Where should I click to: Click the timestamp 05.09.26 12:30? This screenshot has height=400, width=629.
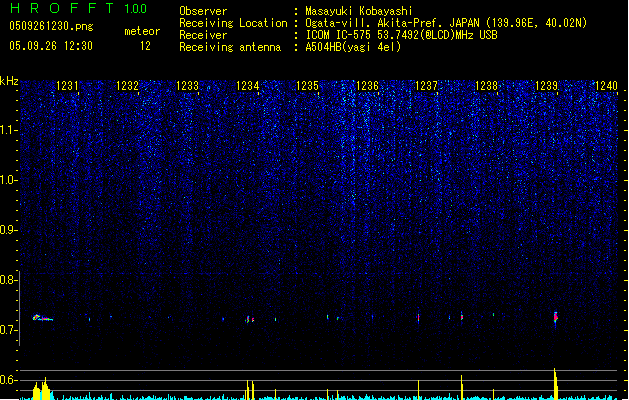click(51, 46)
